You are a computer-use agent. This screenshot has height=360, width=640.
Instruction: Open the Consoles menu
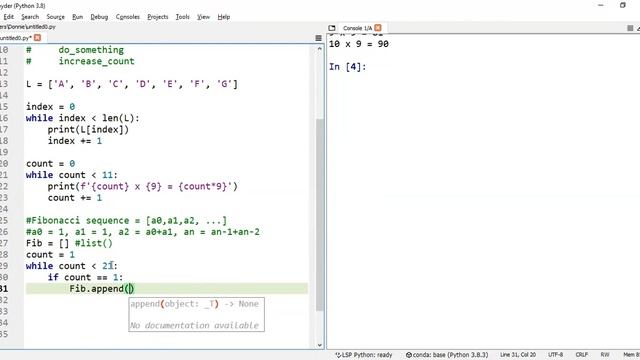(128, 17)
